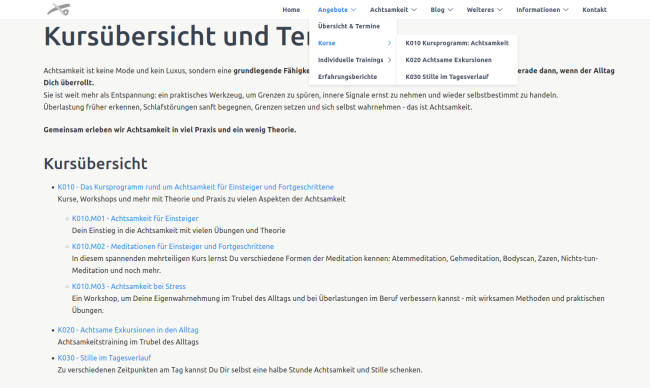The image size is (650, 388).
Task: Open K010.M03 - Achtsamkeit bei Stress link
Action: (x=129, y=286)
